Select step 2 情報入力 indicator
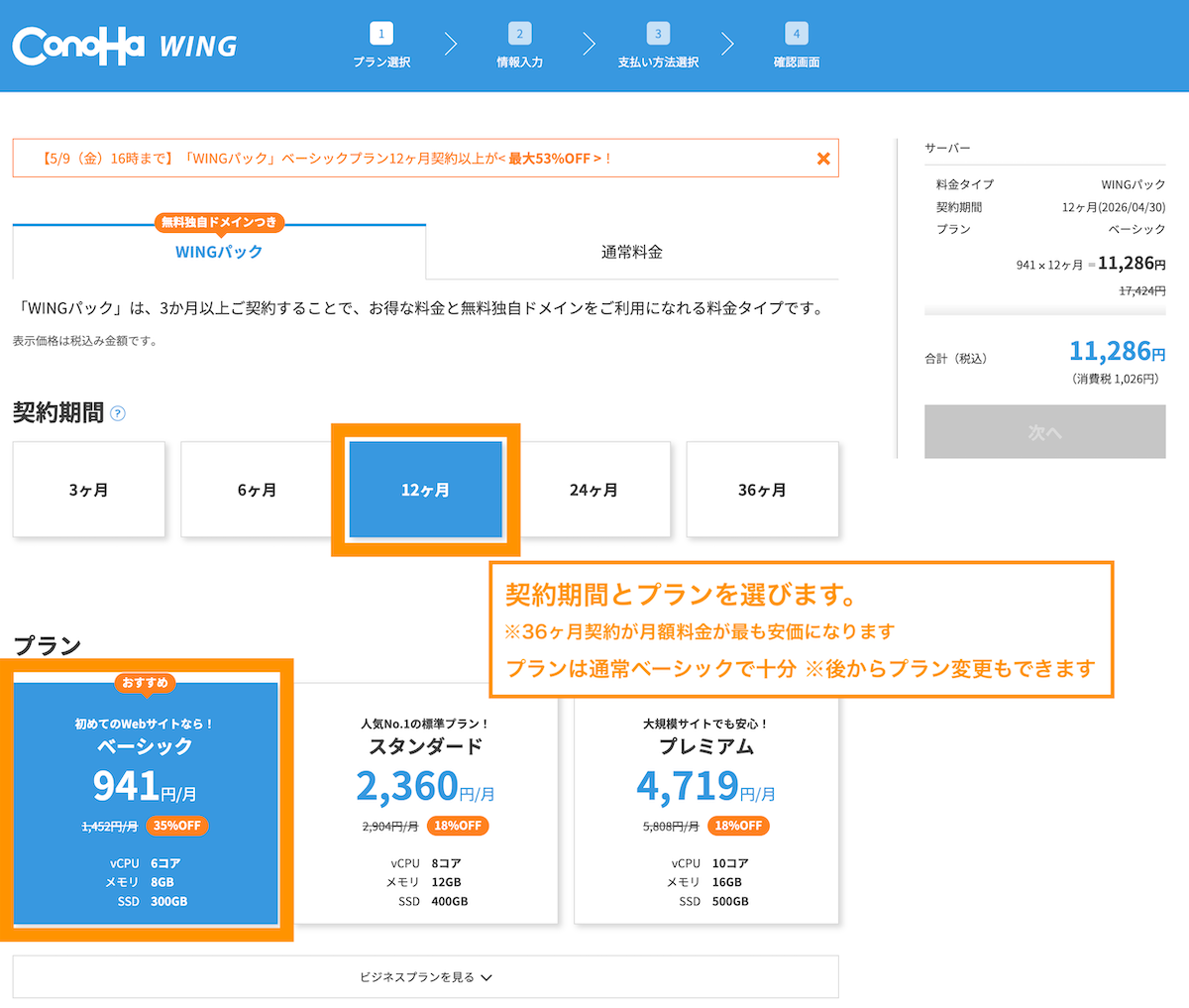 pos(520,46)
